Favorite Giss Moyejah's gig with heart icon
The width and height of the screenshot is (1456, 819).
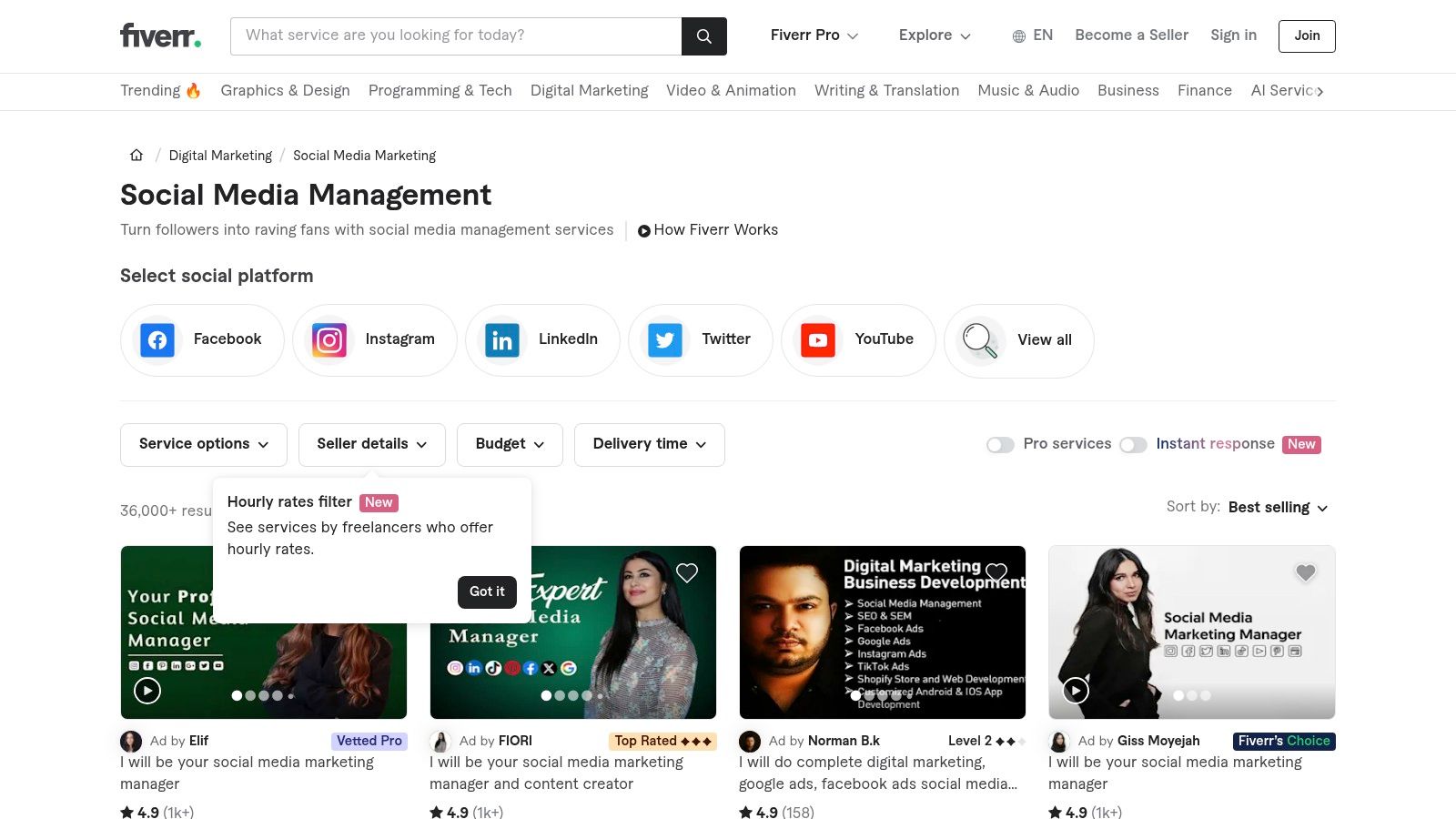1306,572
